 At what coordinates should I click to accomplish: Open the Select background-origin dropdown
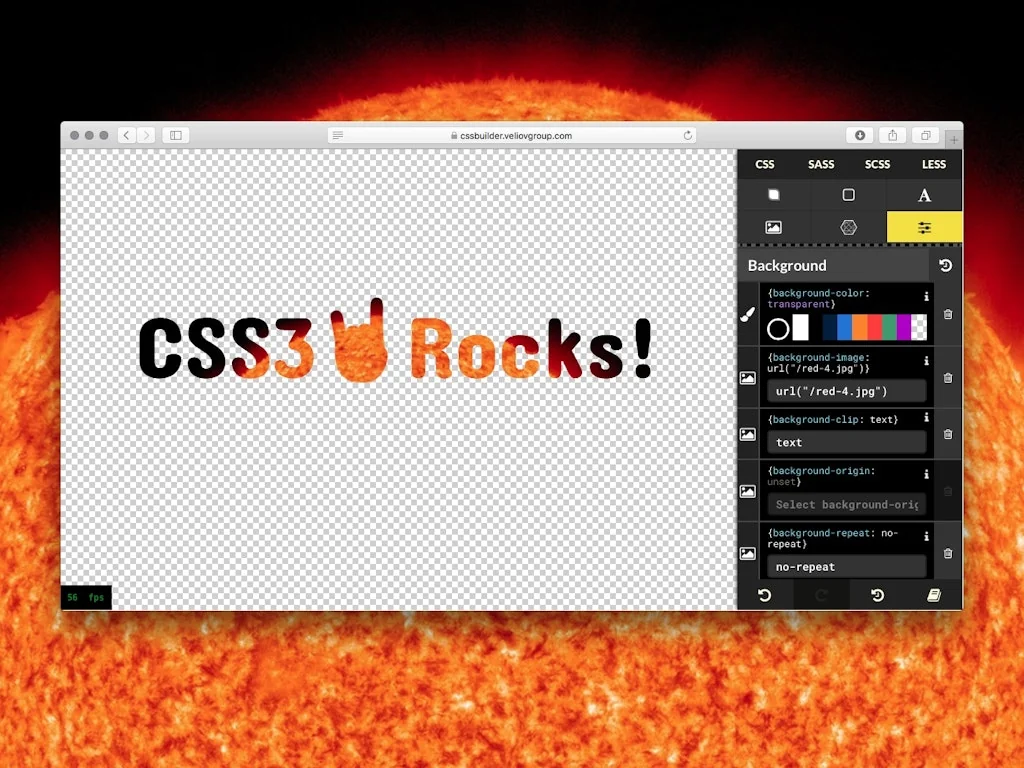tap(847, 505)
